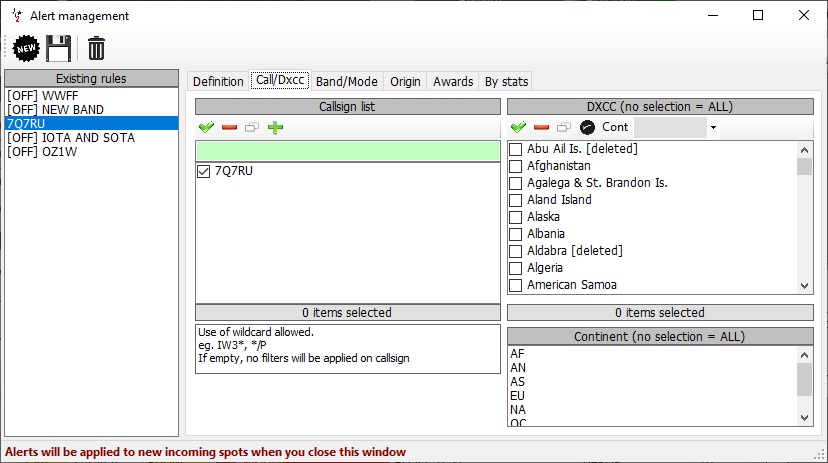Deselect DXCC entries with red minus icon
The height and width of the screenshot is (463, 828).
(x=541, y=127)
